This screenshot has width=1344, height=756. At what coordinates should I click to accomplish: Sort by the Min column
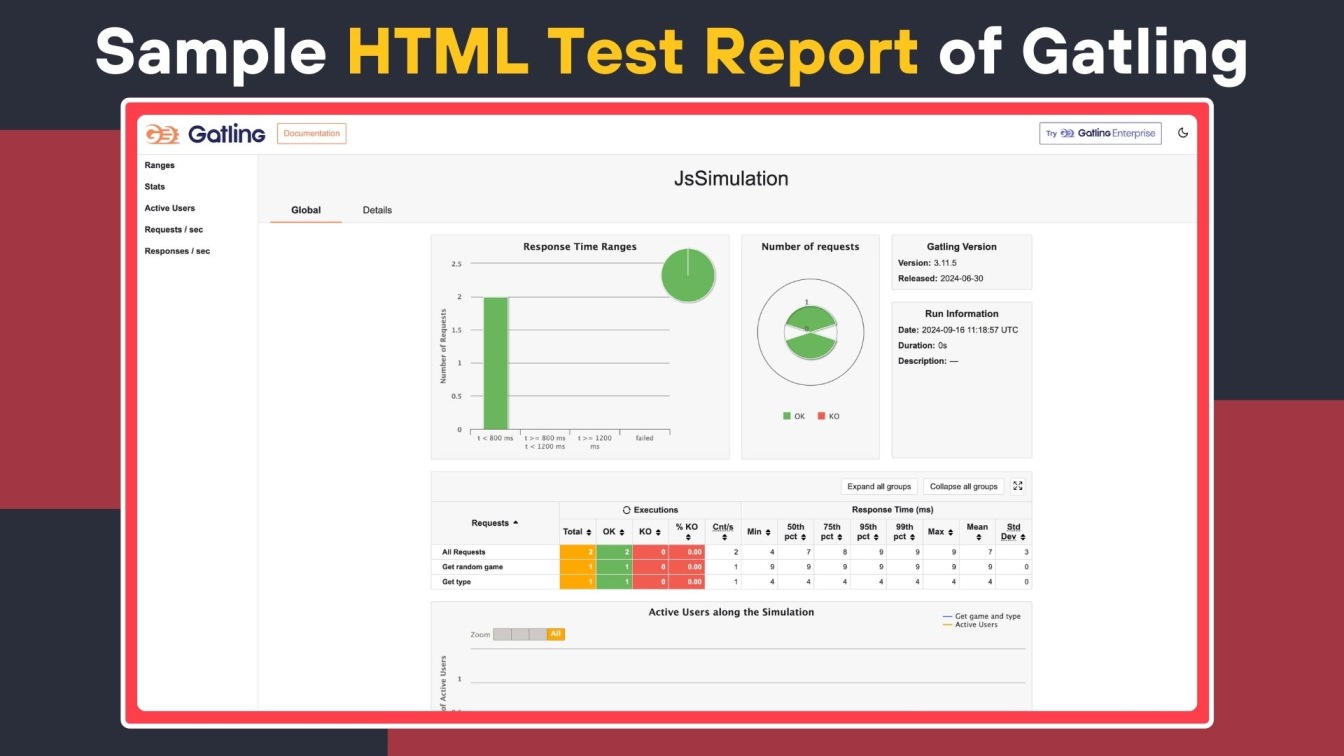(x=760, y=532)
